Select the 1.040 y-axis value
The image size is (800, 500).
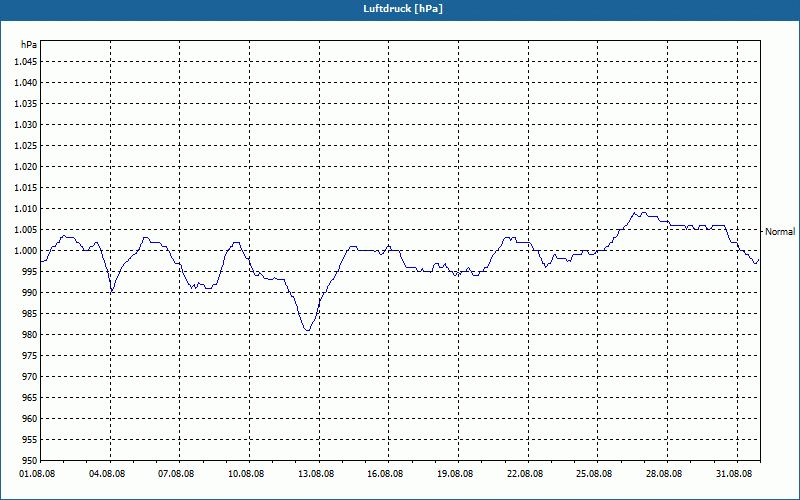26,83
